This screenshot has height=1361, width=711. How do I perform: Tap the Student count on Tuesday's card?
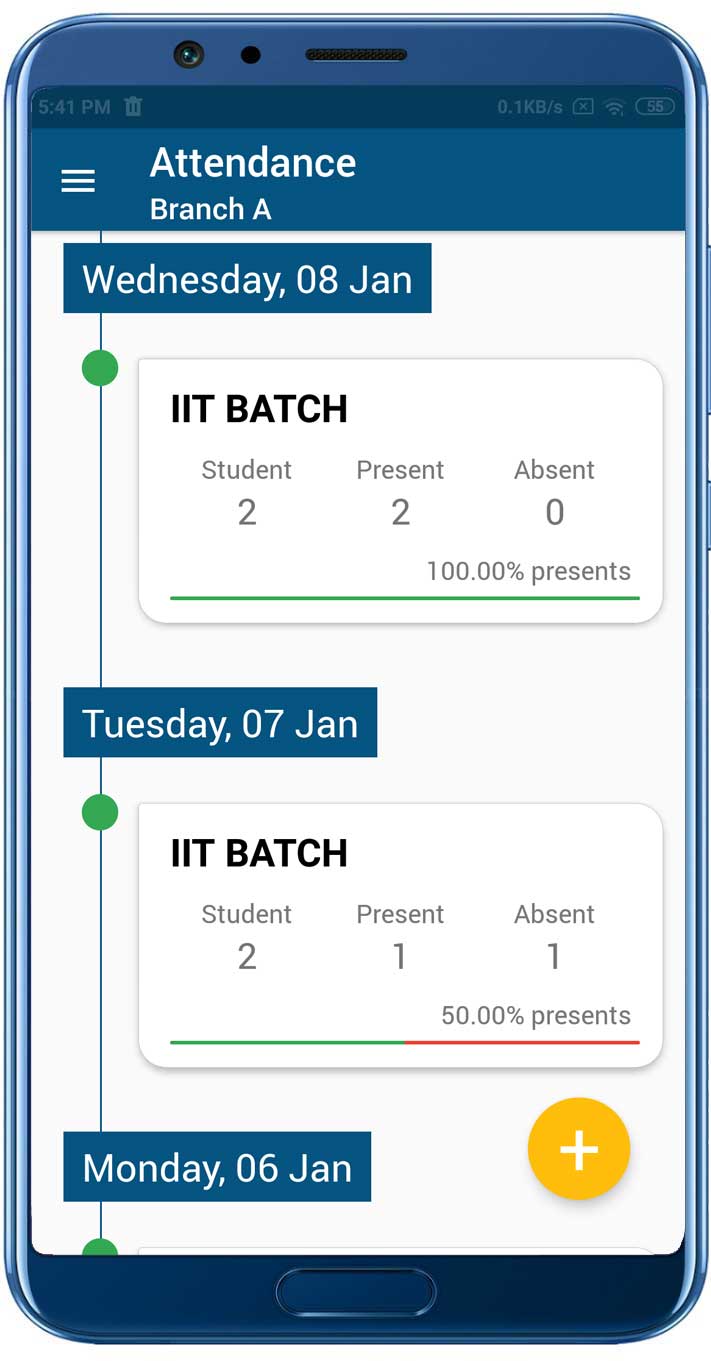[246, 957]
